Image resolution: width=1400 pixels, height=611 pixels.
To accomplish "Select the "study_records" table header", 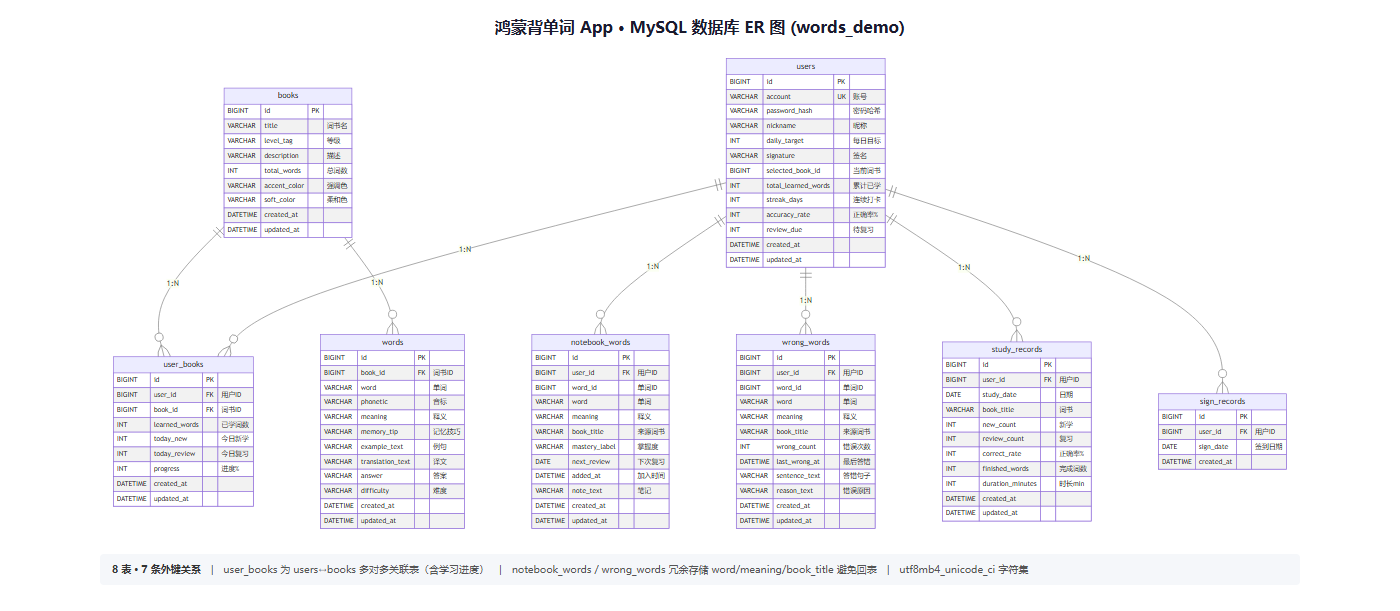I will (1017, 349).
